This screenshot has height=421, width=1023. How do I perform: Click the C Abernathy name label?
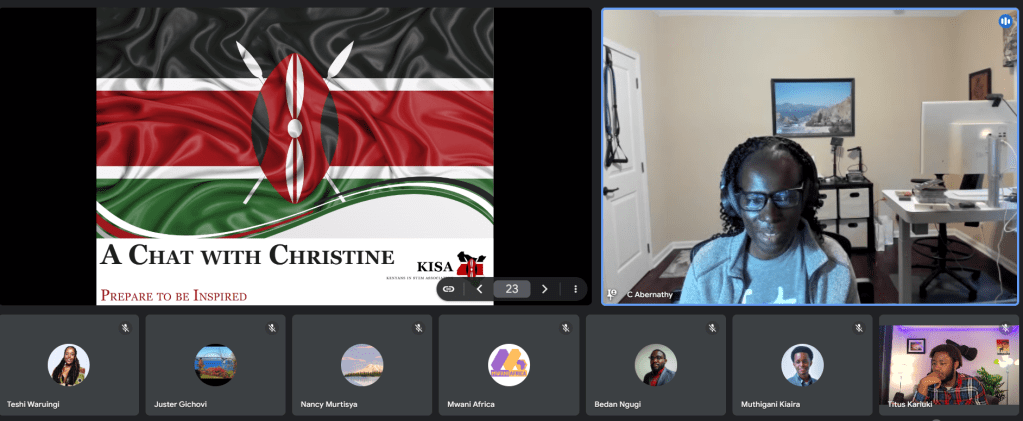click(649, 295)
